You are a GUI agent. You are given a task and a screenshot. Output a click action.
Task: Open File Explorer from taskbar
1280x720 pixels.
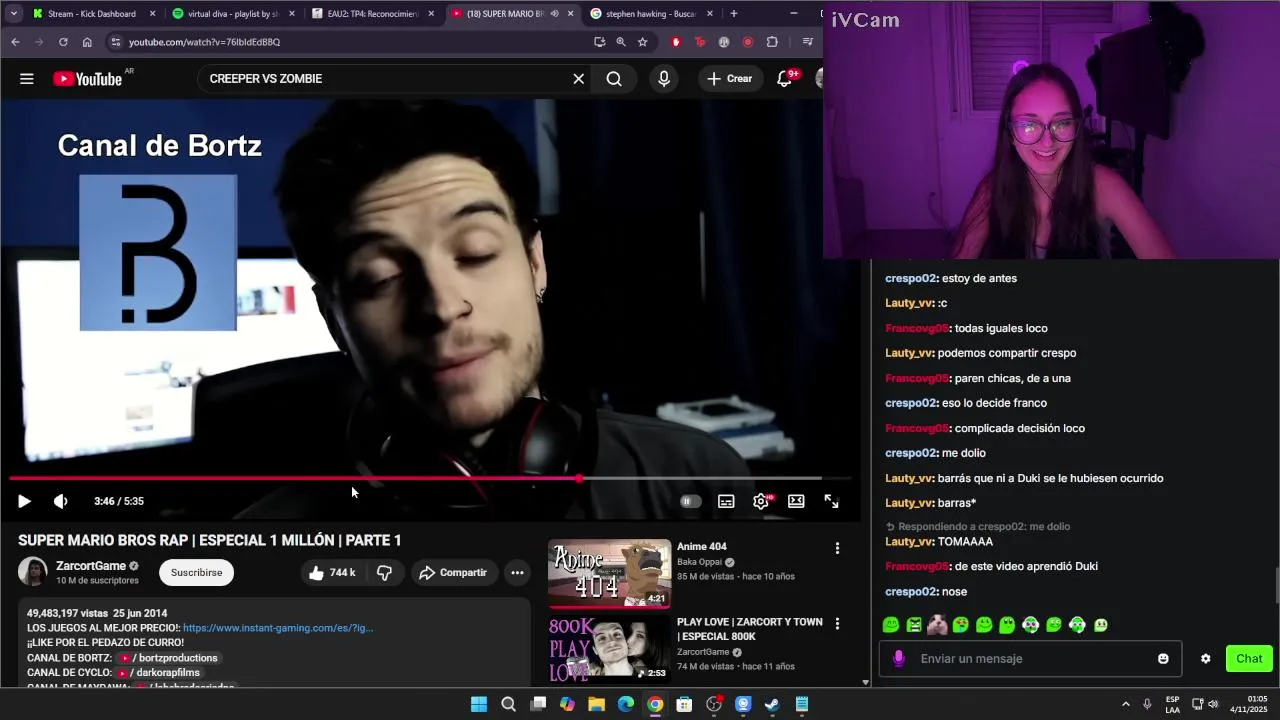pyautogui.click(x=596, y=704)
